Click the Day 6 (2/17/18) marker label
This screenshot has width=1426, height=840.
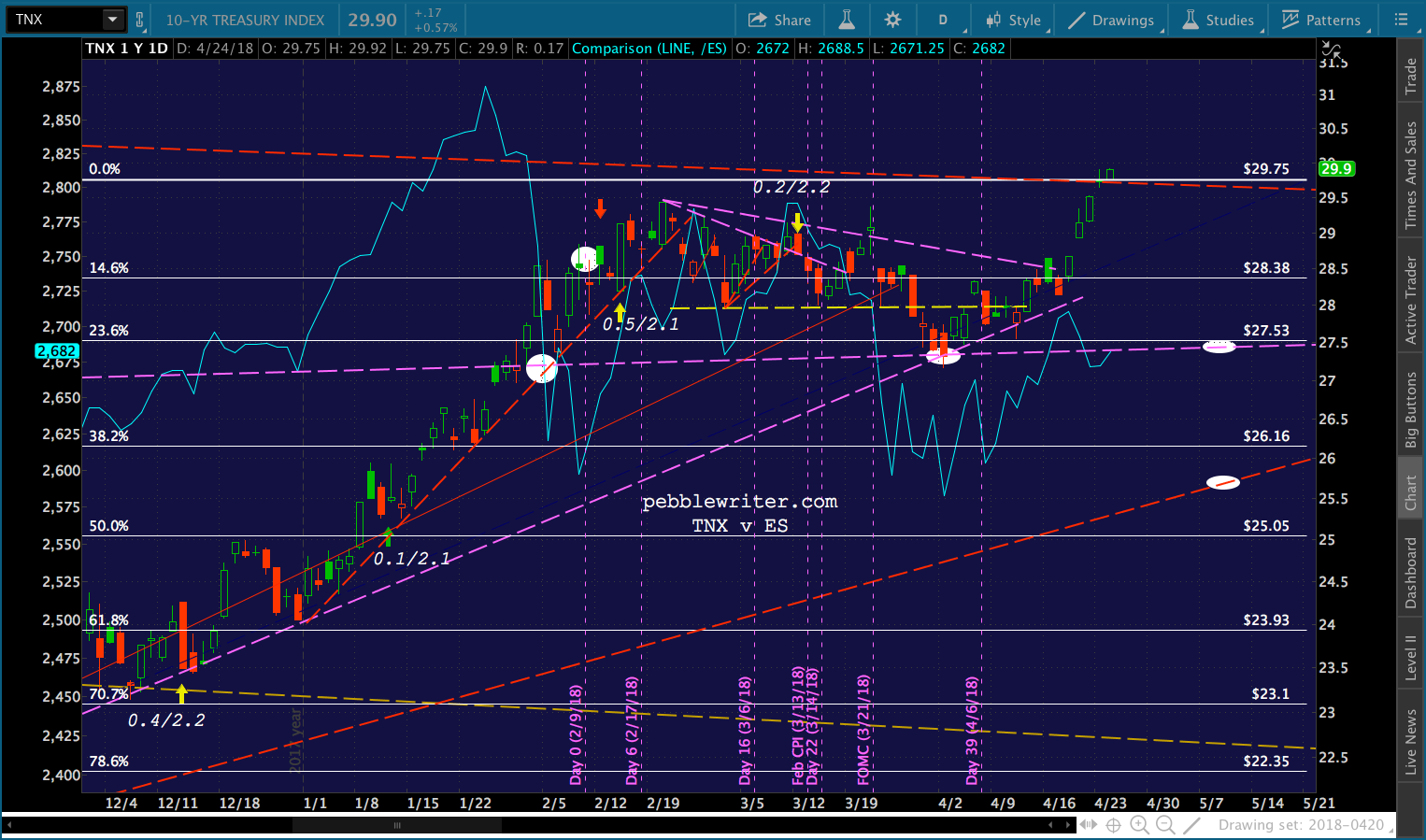(633, 732)
